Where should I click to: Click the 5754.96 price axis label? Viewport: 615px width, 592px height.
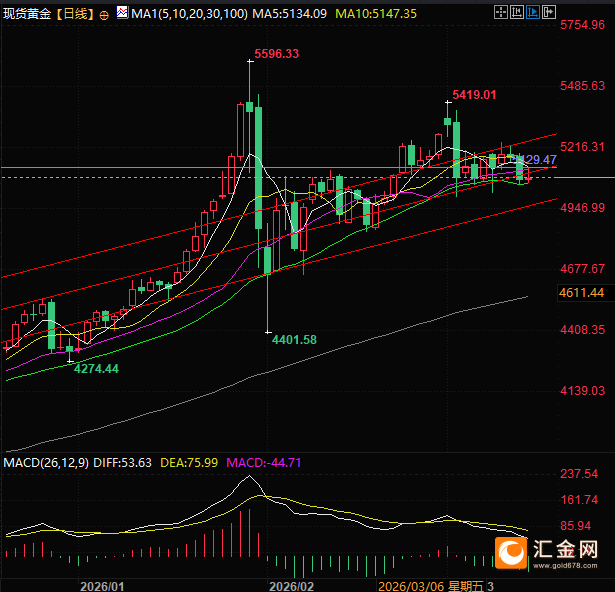pyautogui.click(x=582, y=25)
